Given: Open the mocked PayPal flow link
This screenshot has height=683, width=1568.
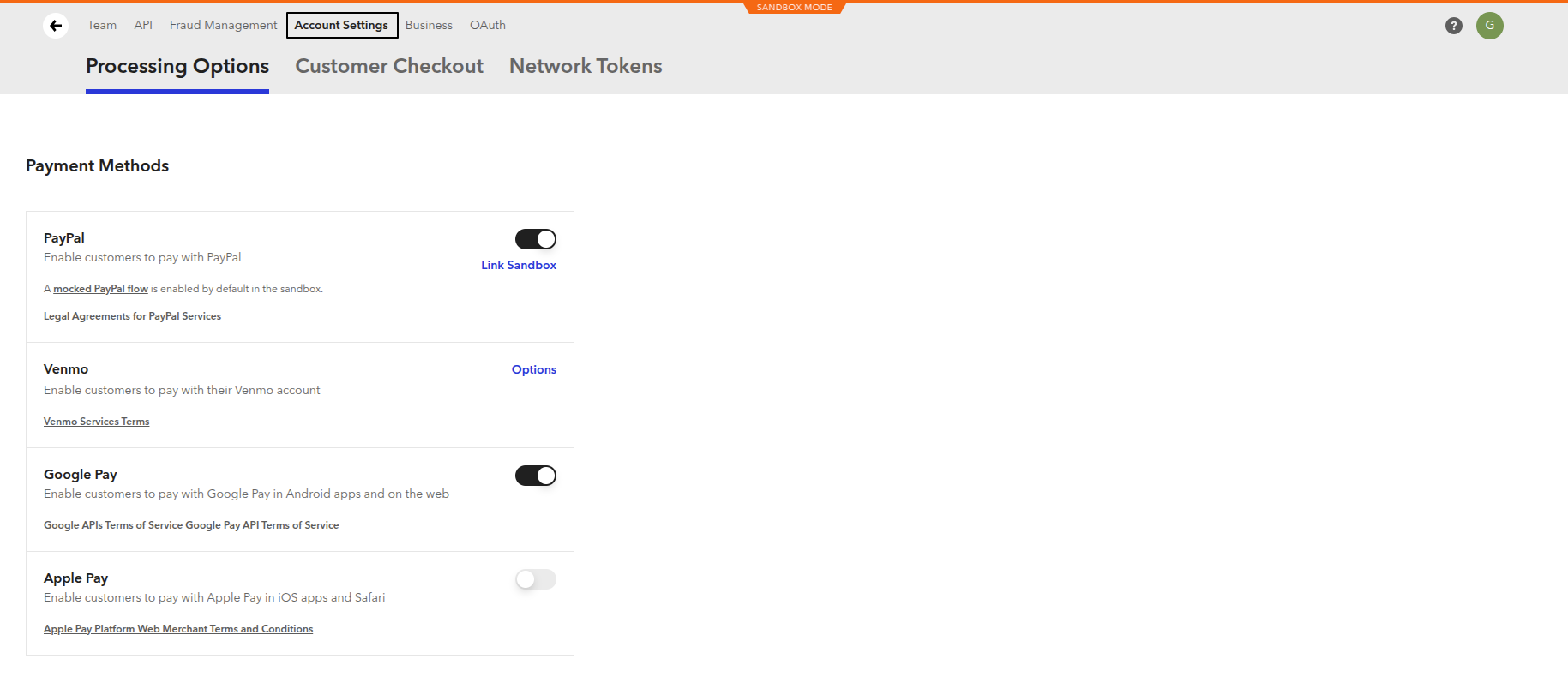Looking at the screenshot, I should click(100, 289).
